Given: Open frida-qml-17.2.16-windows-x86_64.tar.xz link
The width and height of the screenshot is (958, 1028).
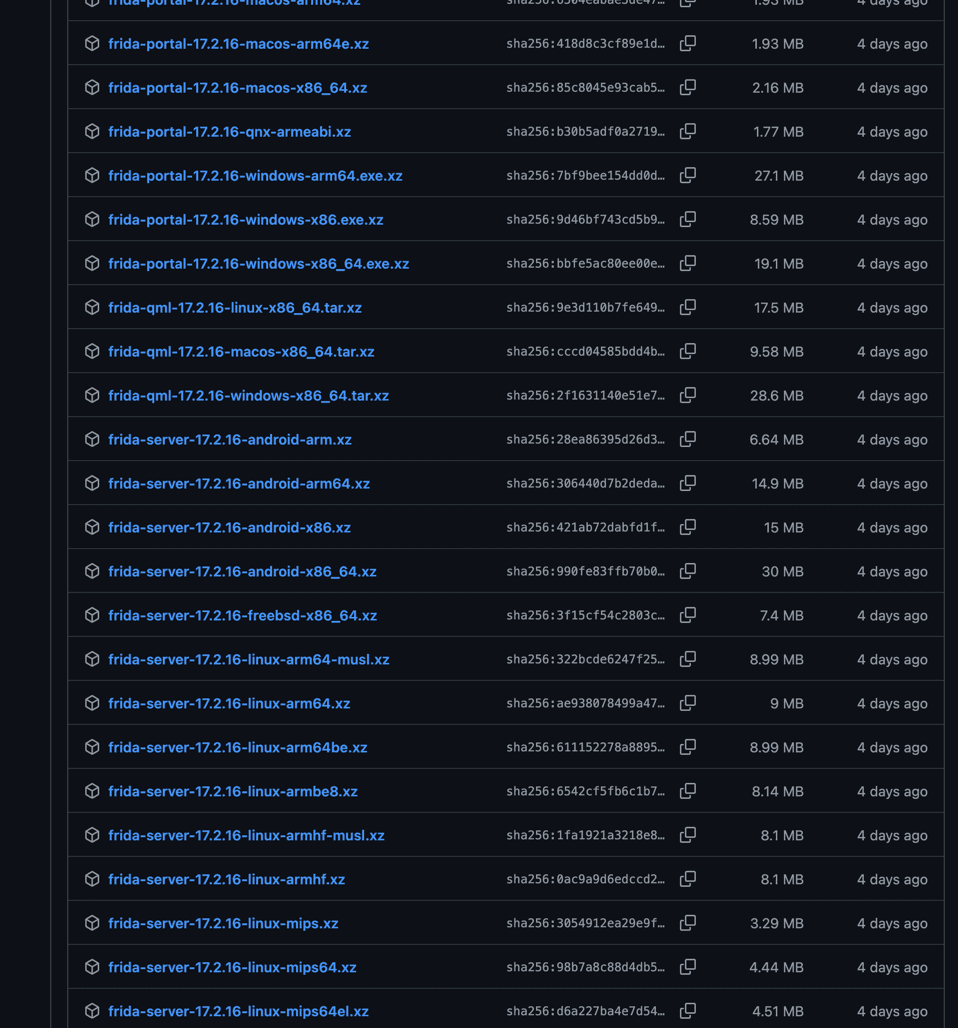Looking at the screenshot, I should point(248,396).
